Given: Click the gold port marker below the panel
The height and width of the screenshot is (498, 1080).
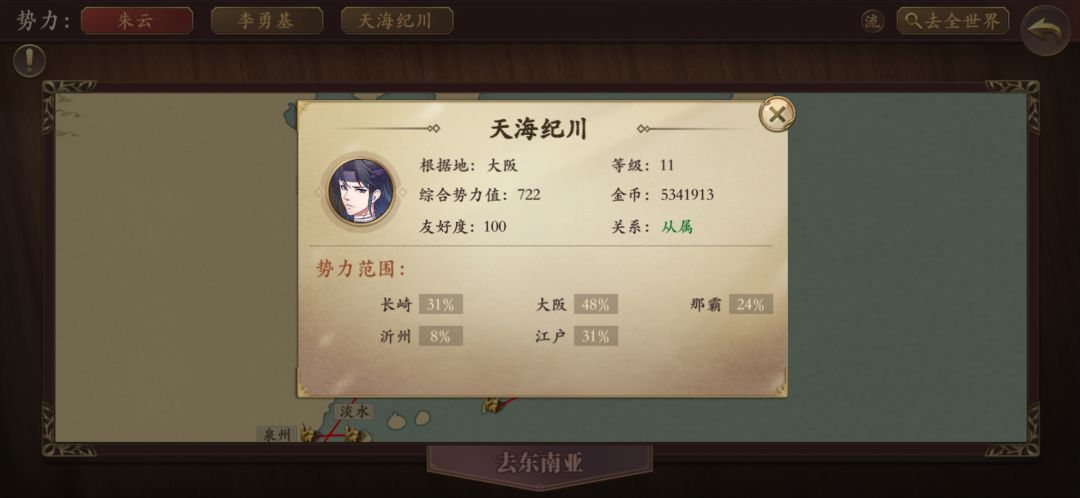Looking at the screenshot, I should pos(492,405).
